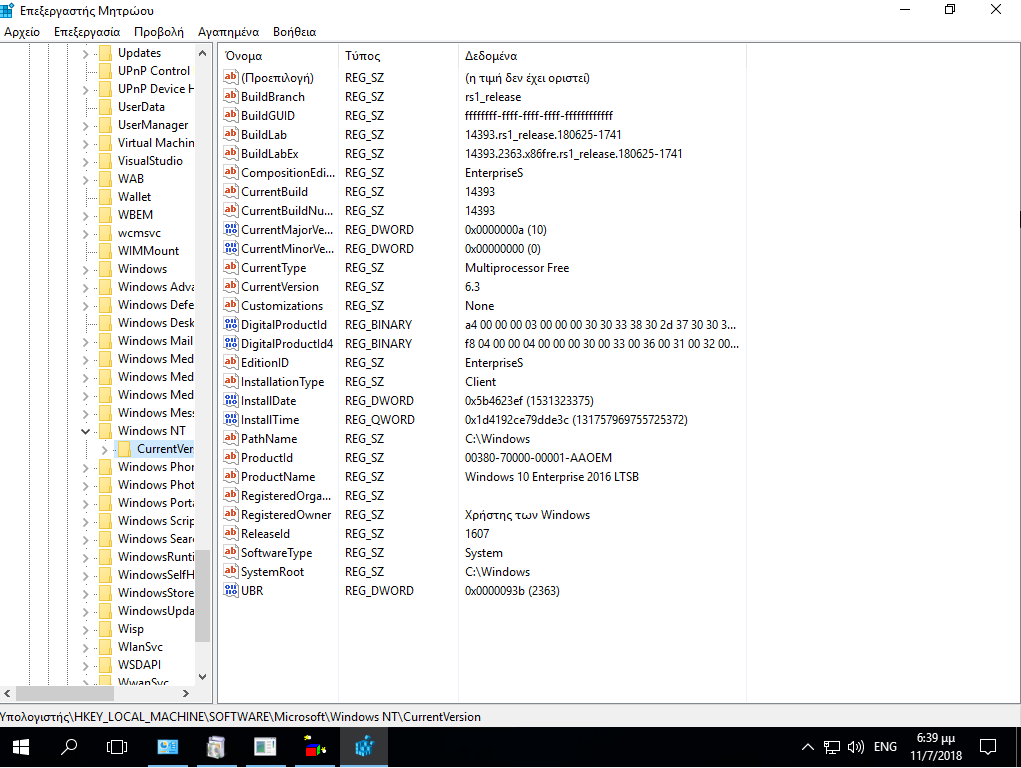This screenshot has height=768, width=1021.
Task: Select the RegisteredOwner value name
Action: (286, 515)
